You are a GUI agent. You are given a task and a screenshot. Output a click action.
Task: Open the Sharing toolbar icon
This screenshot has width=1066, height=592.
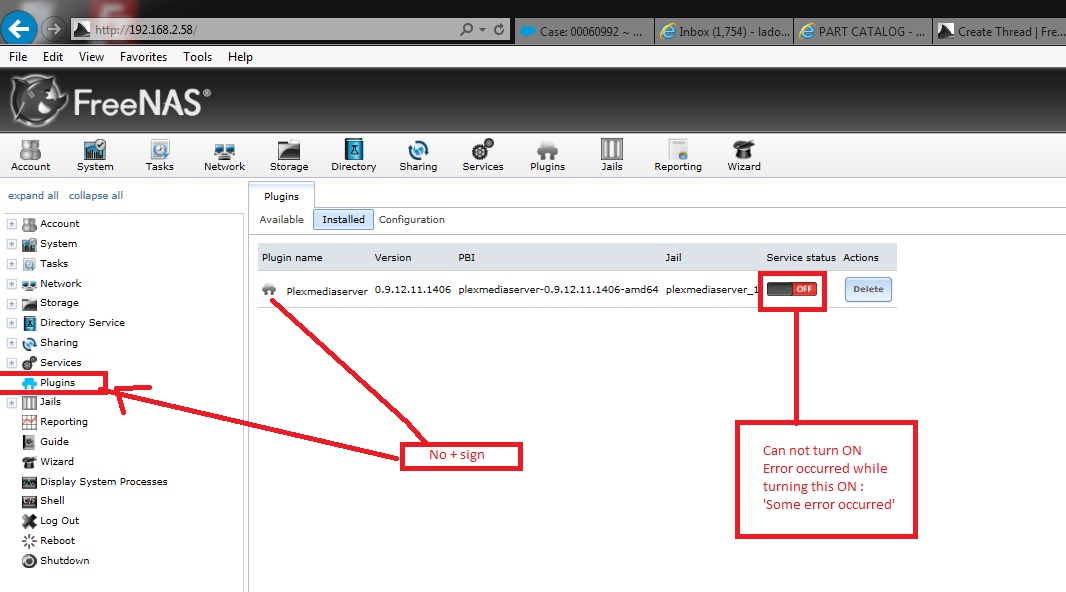point(418,156)
